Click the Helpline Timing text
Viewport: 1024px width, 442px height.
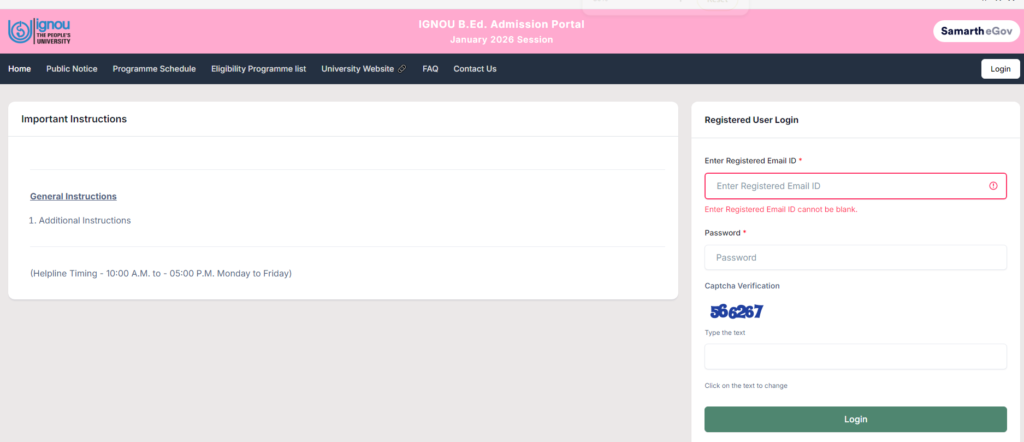[161, 273]
